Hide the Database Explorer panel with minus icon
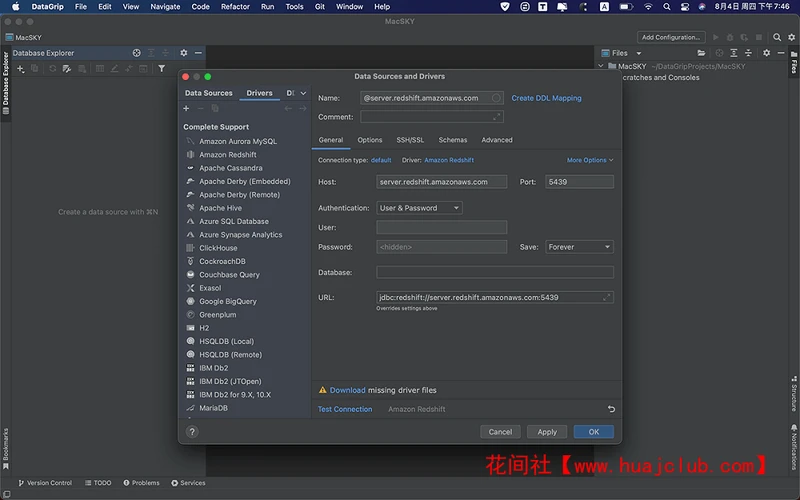The height and width of the screenshot is (500, 800). click(198, 53)
